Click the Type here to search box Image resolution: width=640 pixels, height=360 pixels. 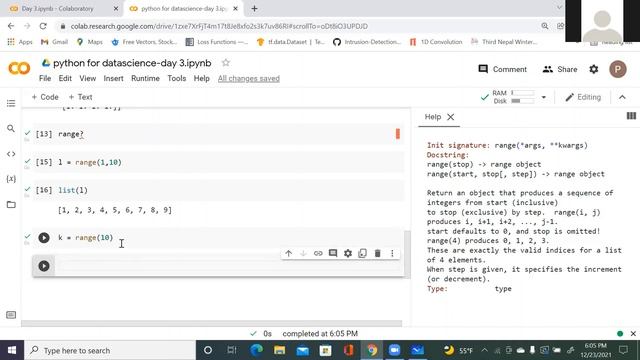[110, 350]
